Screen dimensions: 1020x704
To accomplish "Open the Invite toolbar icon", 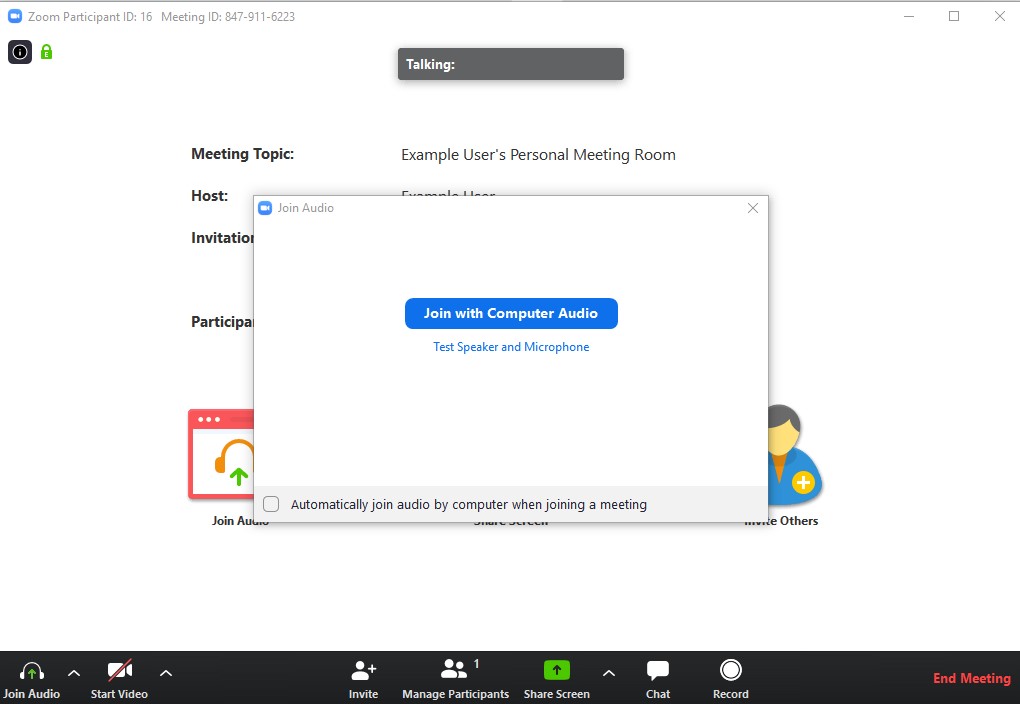I will click(x=363, y=670).
